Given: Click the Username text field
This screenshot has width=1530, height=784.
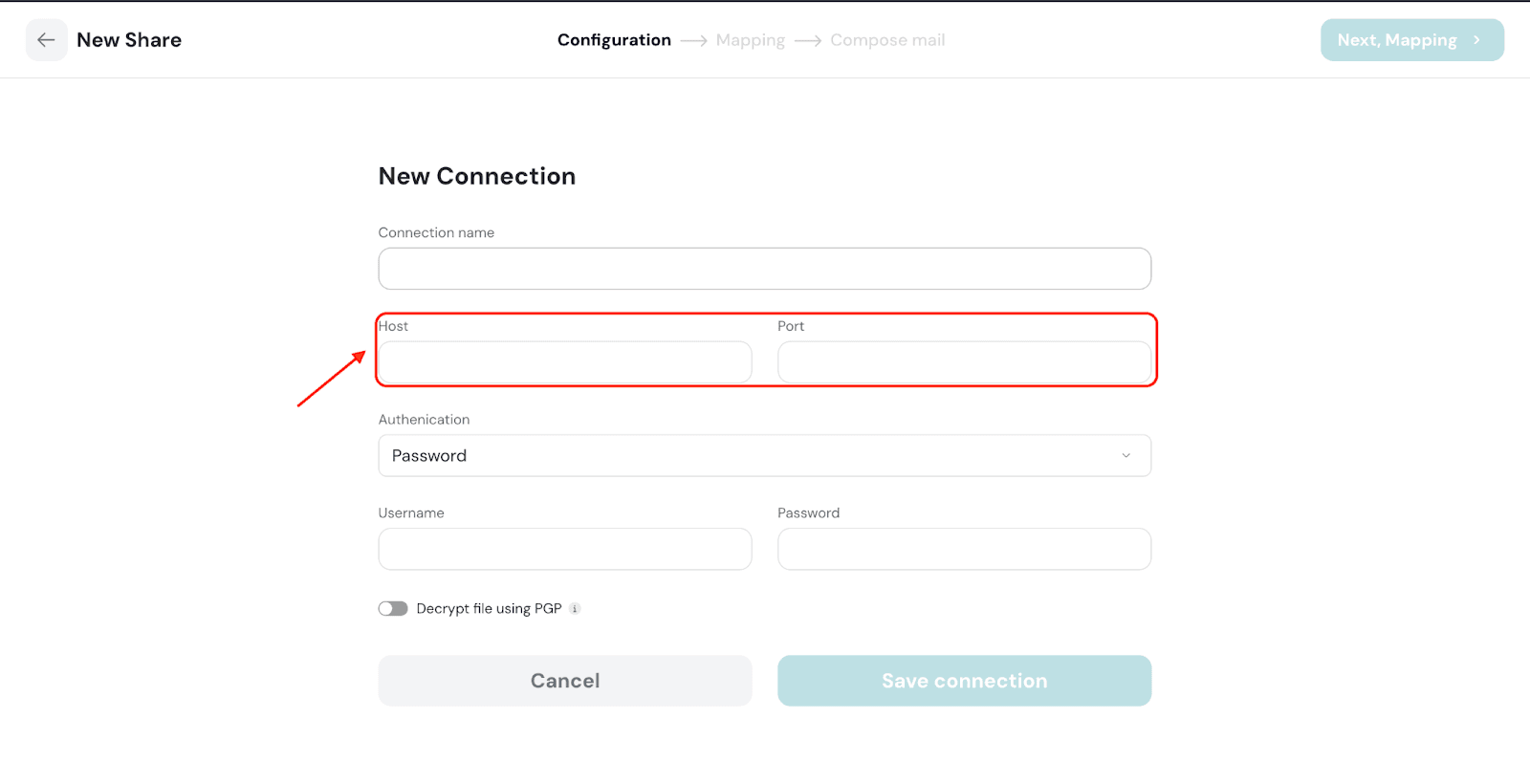Looking at the screenshot, I should click(x=564, y=550).
